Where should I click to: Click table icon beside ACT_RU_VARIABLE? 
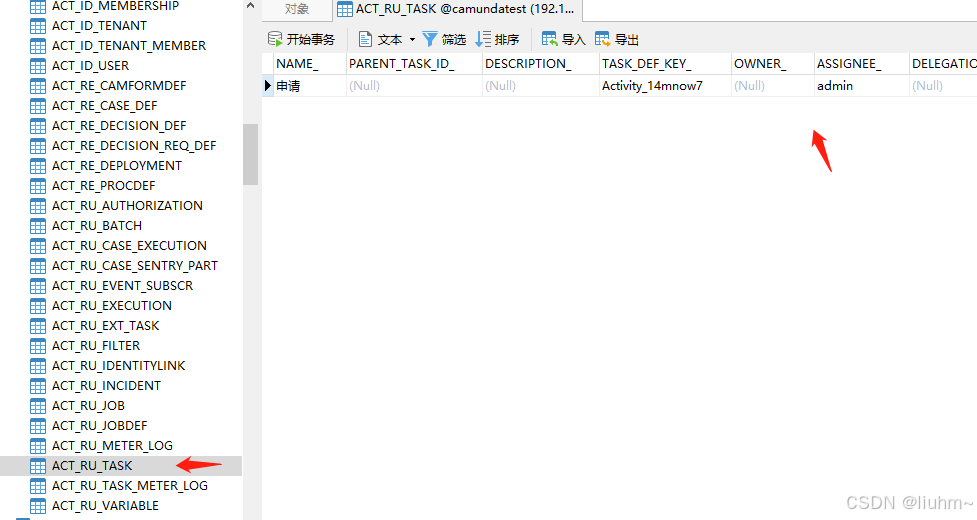click(38, 506)
